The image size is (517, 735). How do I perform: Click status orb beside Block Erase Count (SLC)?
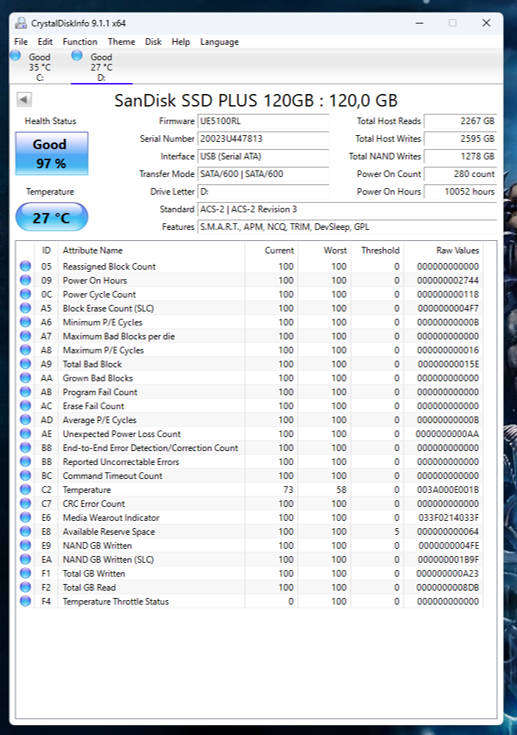click(x=26, y=308)
